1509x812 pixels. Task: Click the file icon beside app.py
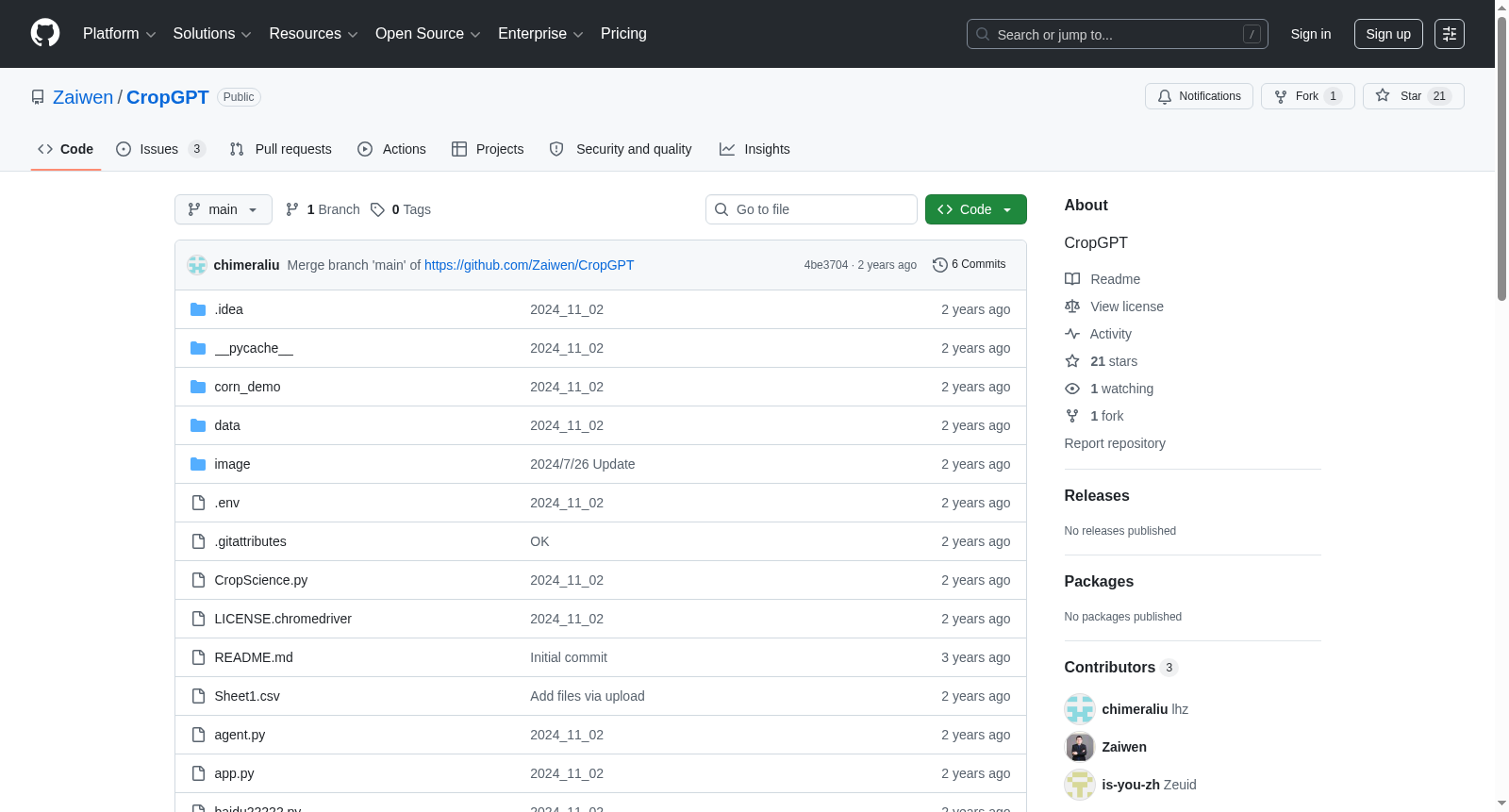[198, 773]
